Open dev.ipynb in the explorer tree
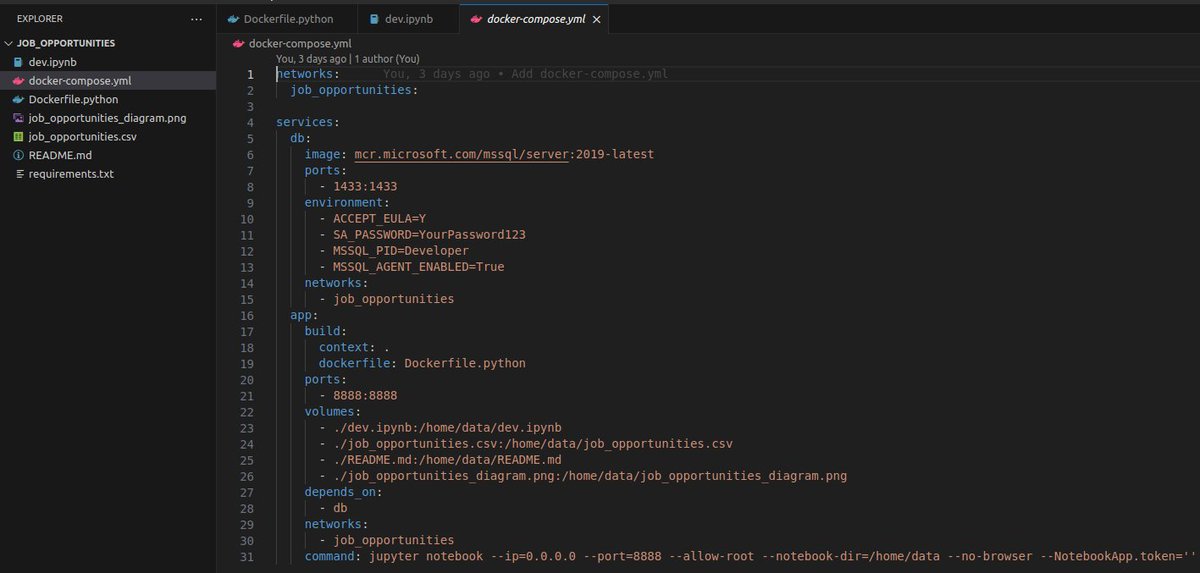Screen dimensions: 1200x573 click(53, 62)
